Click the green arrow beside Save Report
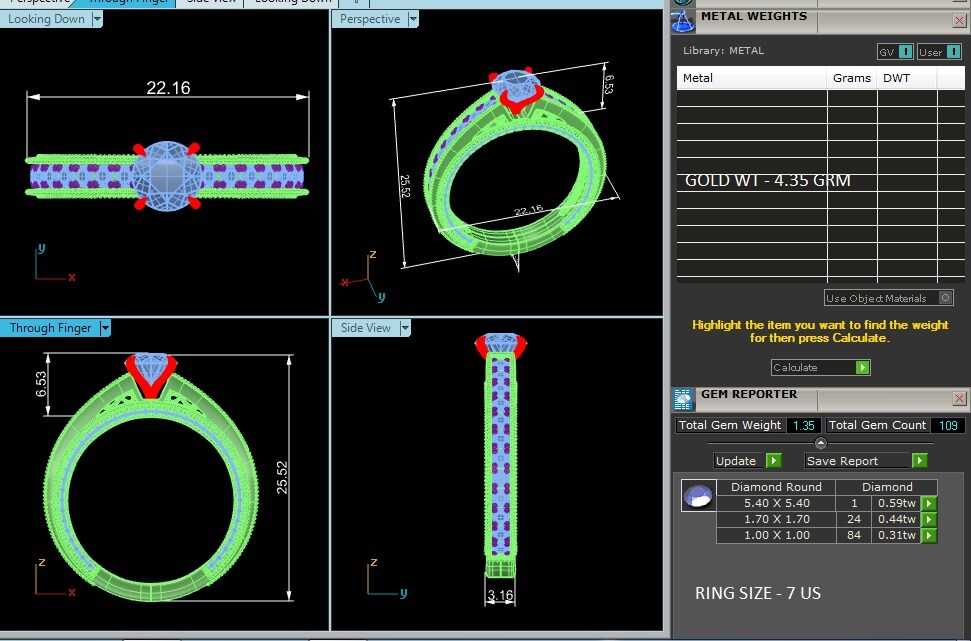The image size is (971, 641). click(919, 461)
